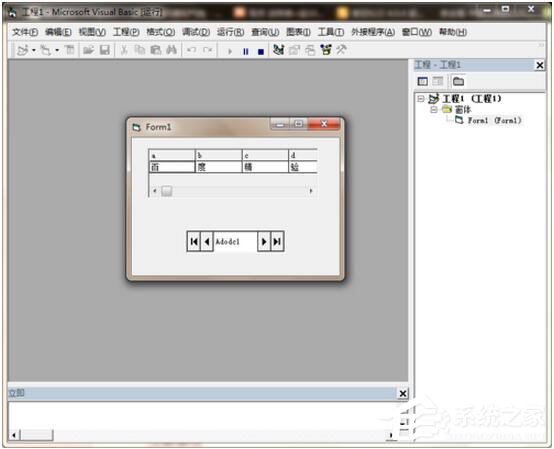Click the Toolbox hammer-wrench icon
Screen dimensions: 554x449
[341, 50]
